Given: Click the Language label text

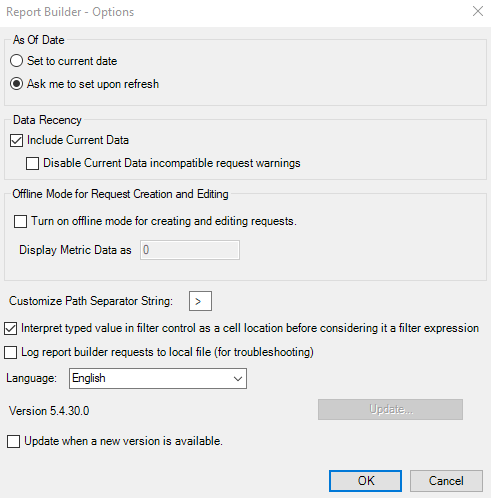Looking at the screenshot, I should [32, 378].
